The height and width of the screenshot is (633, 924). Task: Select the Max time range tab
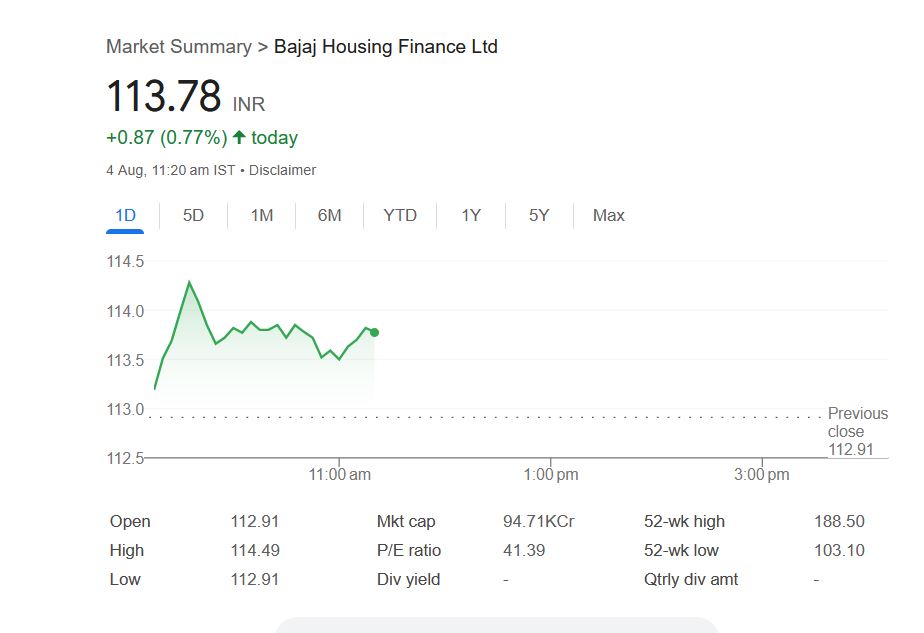(608, 215)
